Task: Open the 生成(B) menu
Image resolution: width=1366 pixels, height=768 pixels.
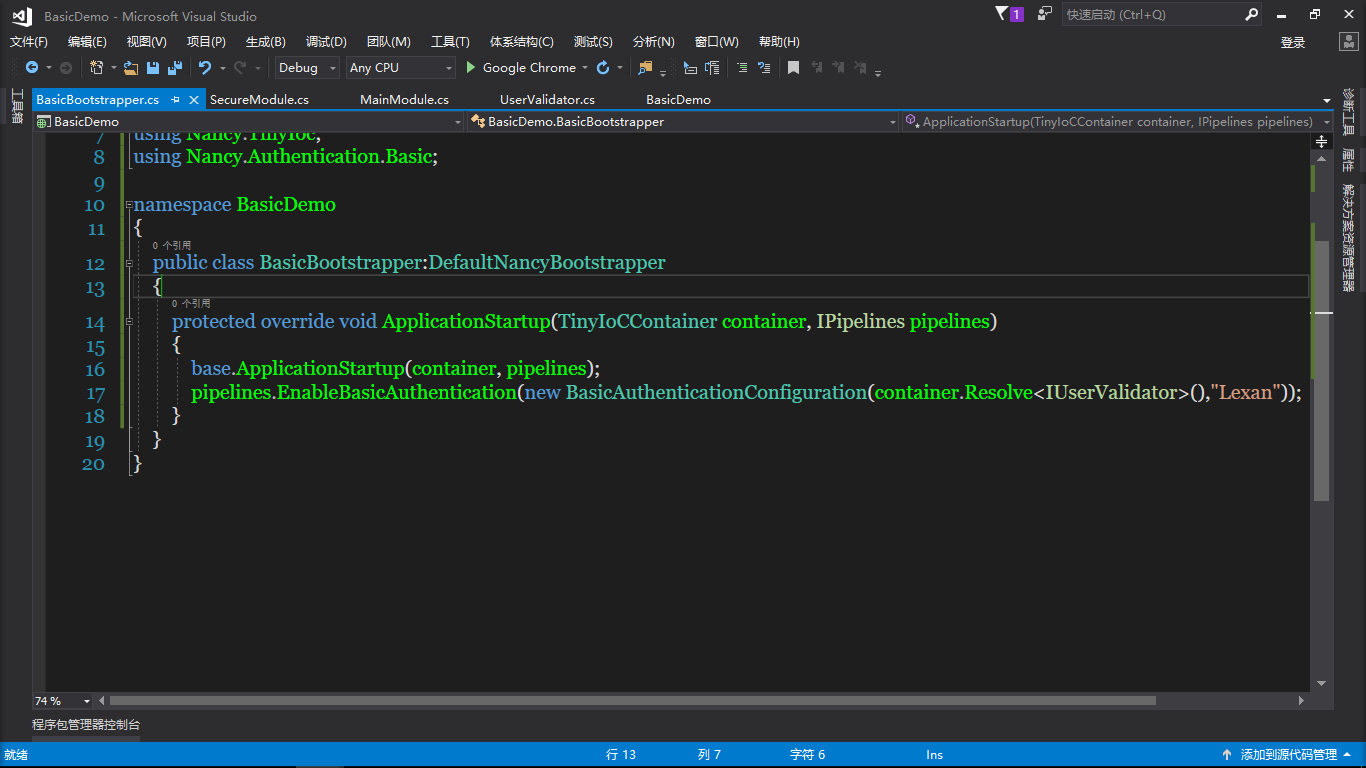Action: tap(266, 42)
